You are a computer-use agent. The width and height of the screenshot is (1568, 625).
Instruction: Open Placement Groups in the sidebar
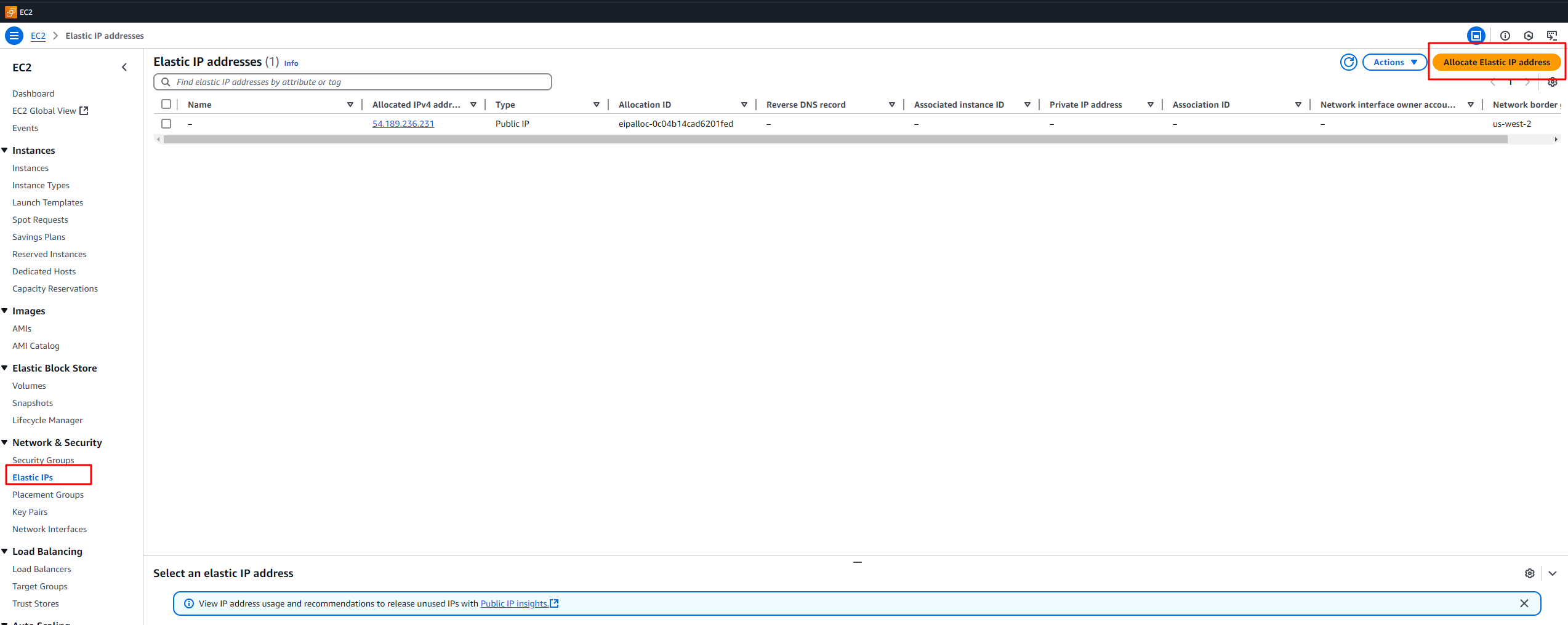(48, 495)
